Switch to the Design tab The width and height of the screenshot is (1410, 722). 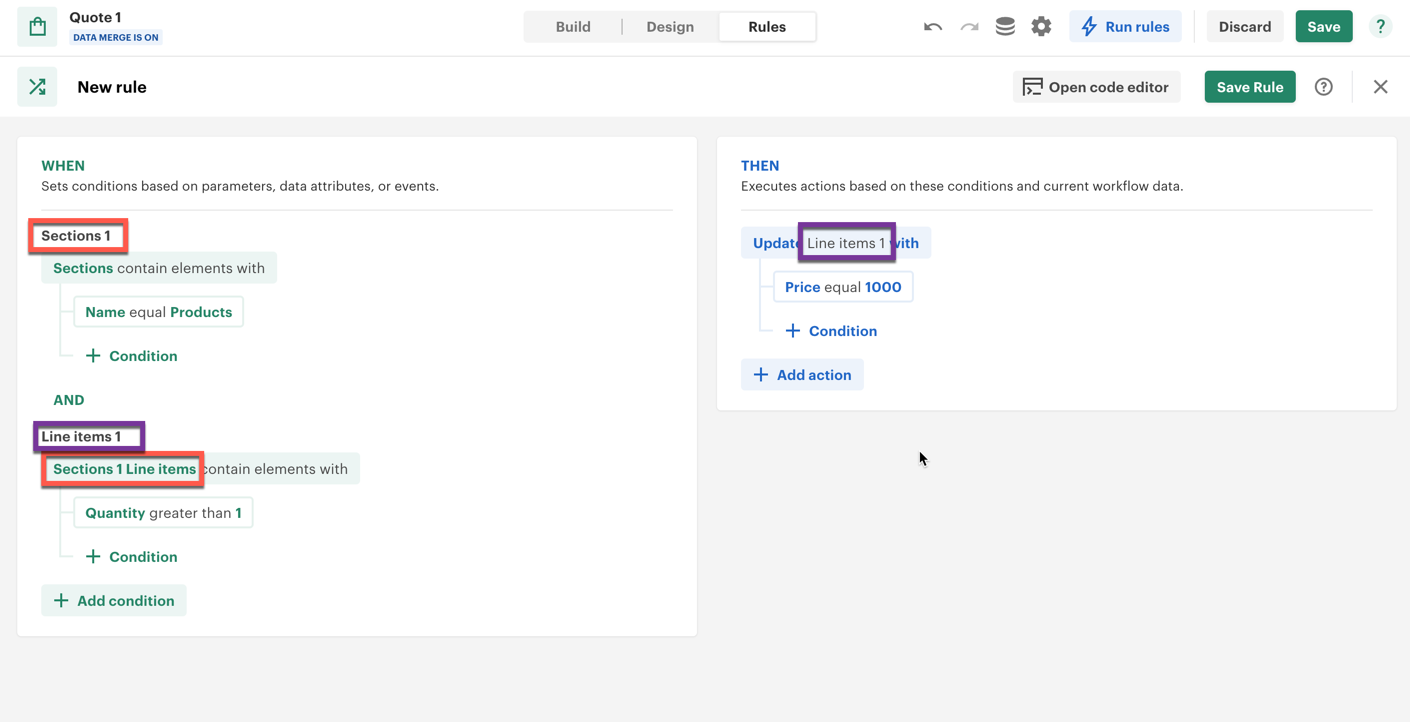pos(669,27)
